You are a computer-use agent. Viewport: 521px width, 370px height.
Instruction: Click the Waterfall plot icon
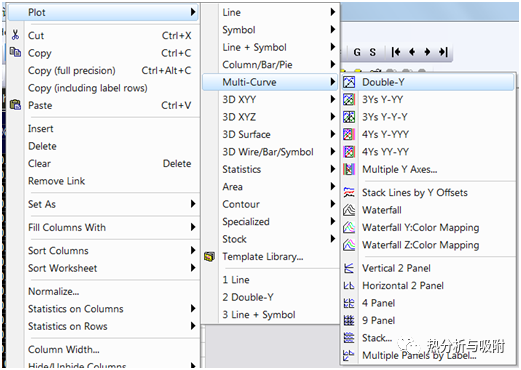349,210
